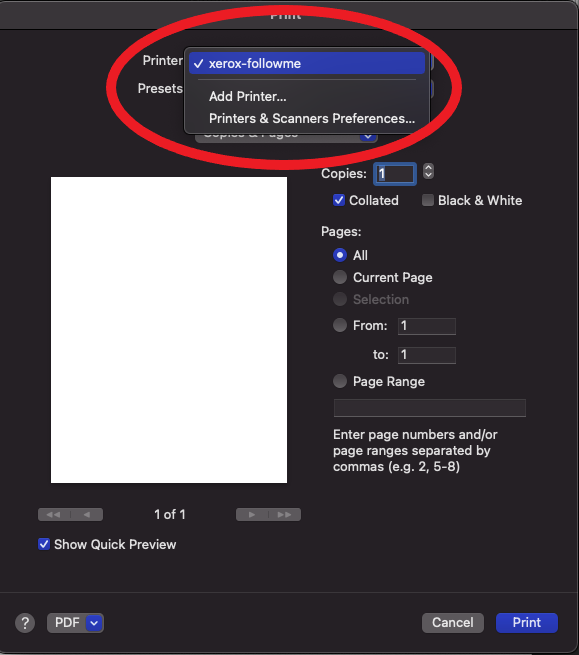Select the Current Page radio button

(x=340, y=277)
